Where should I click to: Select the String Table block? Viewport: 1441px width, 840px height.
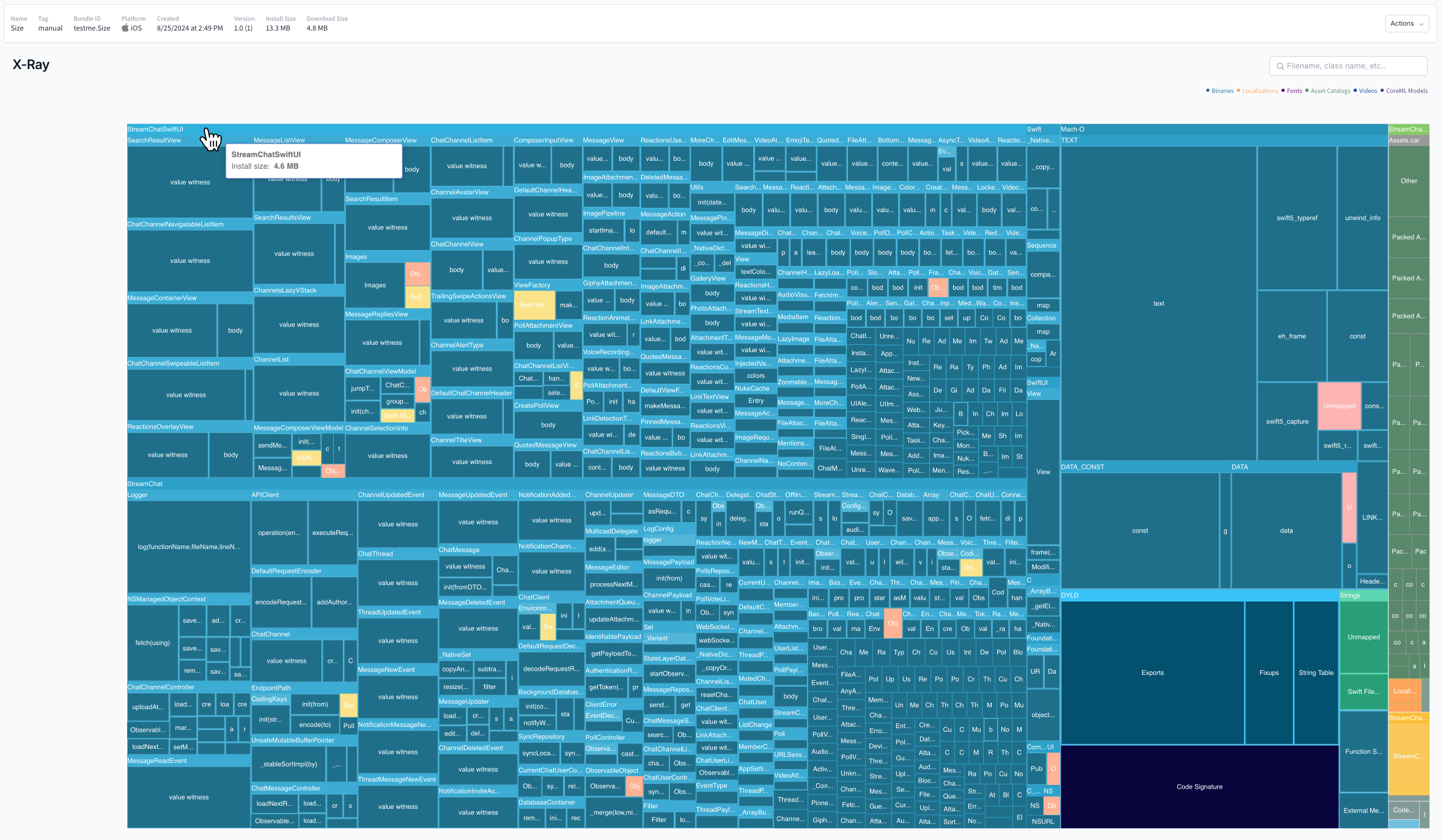click(1316, 672)
